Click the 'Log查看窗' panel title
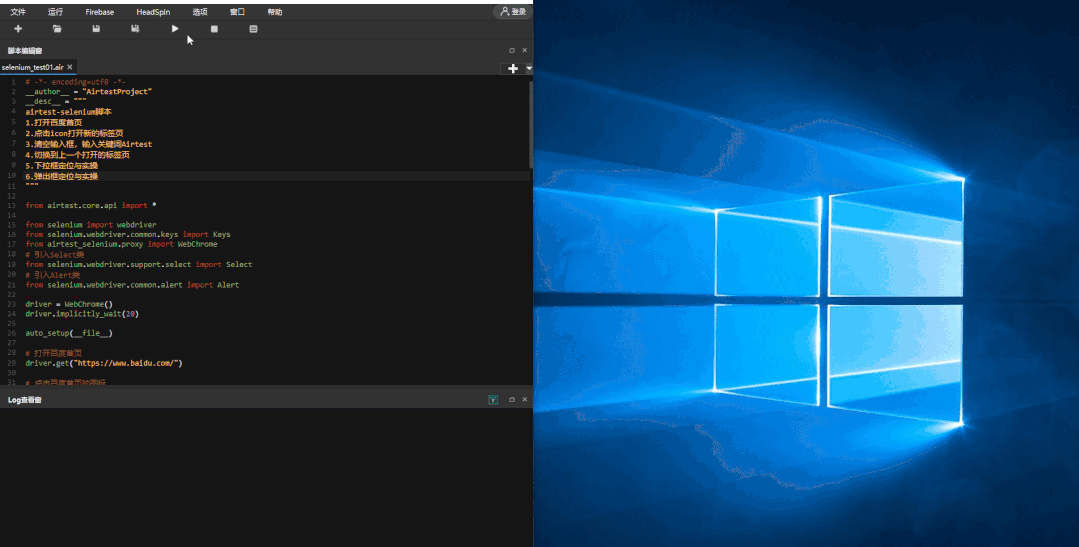1079x547 pixels. [x=25, y=400]
